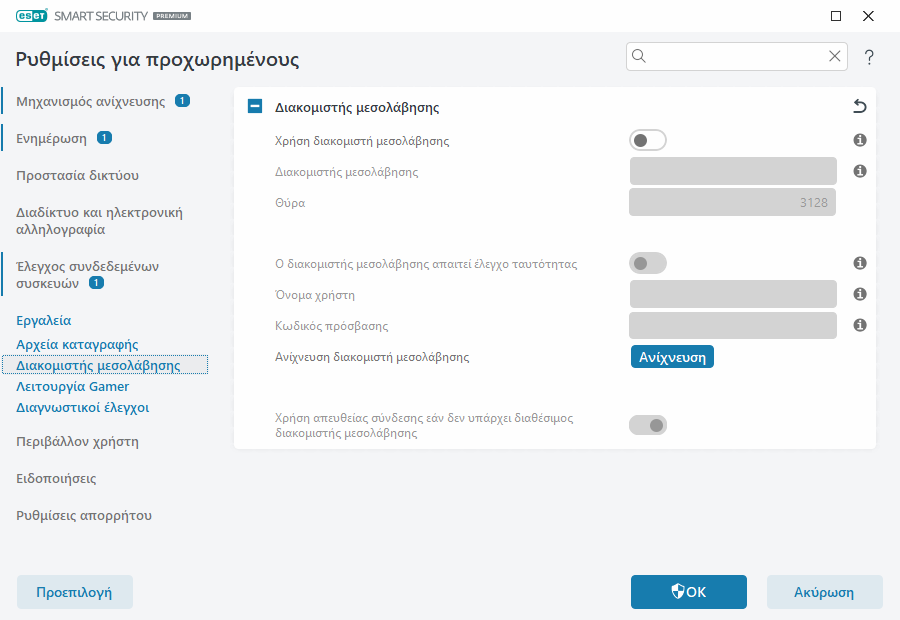Click info icon beside Χρήση διακομιστή μεσολάβησης
The height and width of the screenshot is (620, 900).
(x=859, y=140)
